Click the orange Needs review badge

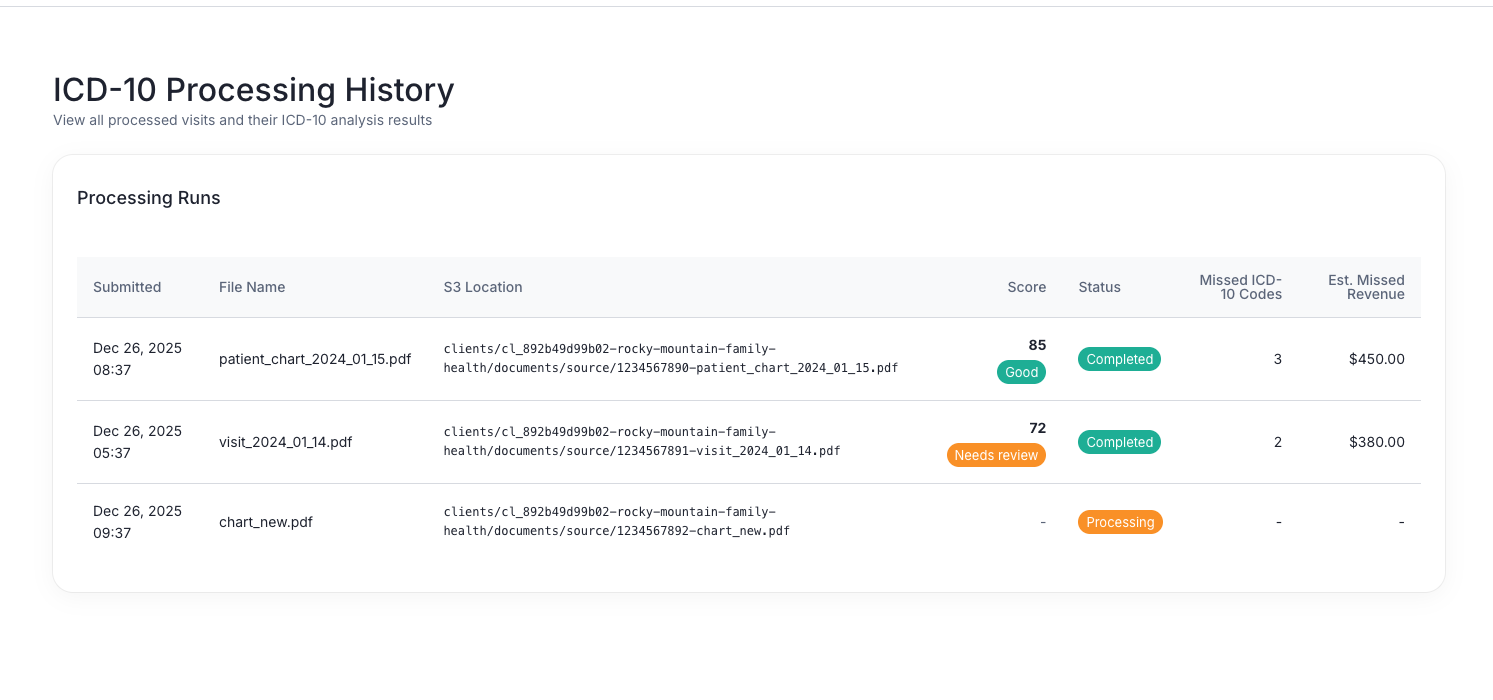pos(996,455)
